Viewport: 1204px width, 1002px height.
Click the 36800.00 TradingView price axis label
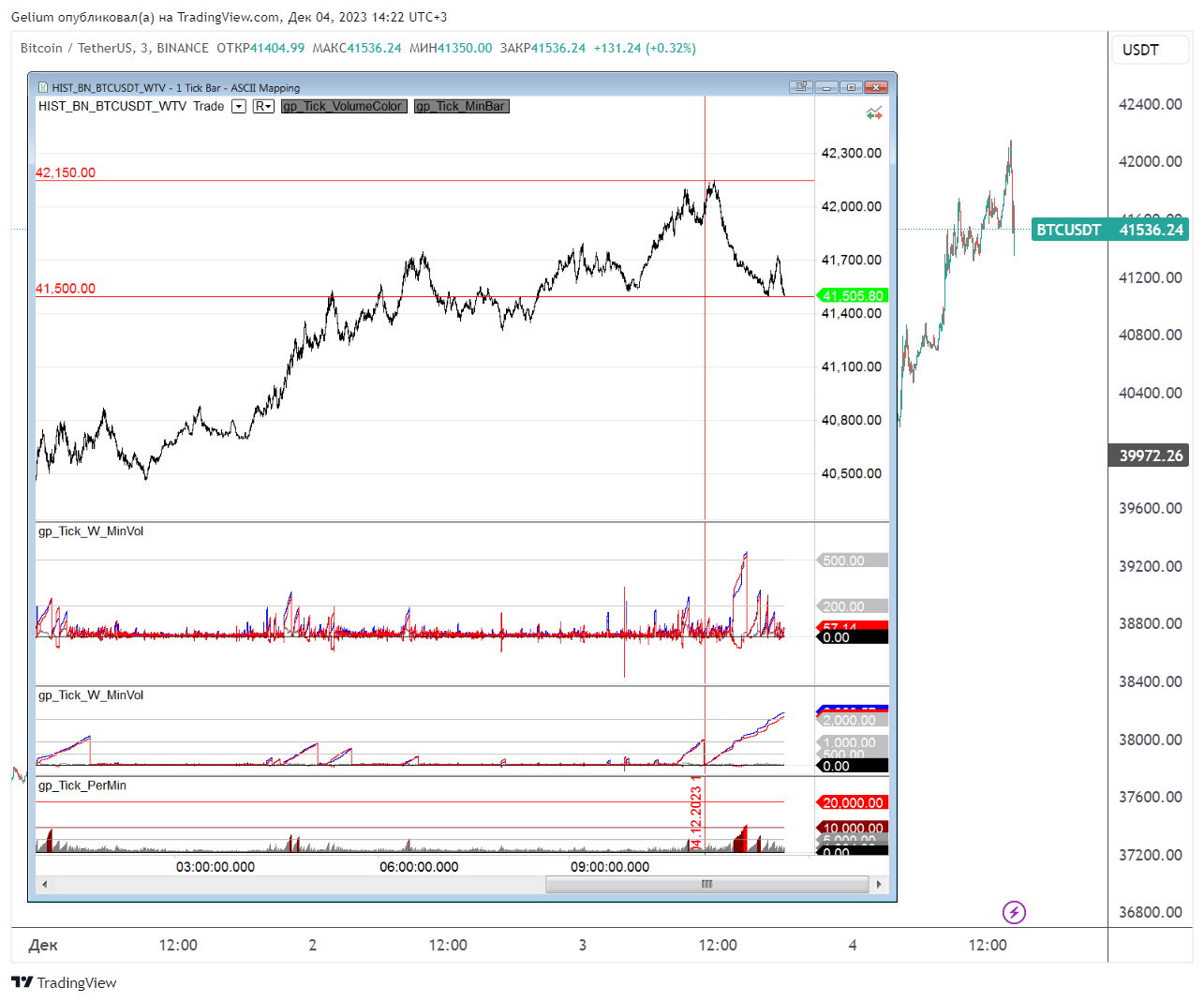point(1151,912)
